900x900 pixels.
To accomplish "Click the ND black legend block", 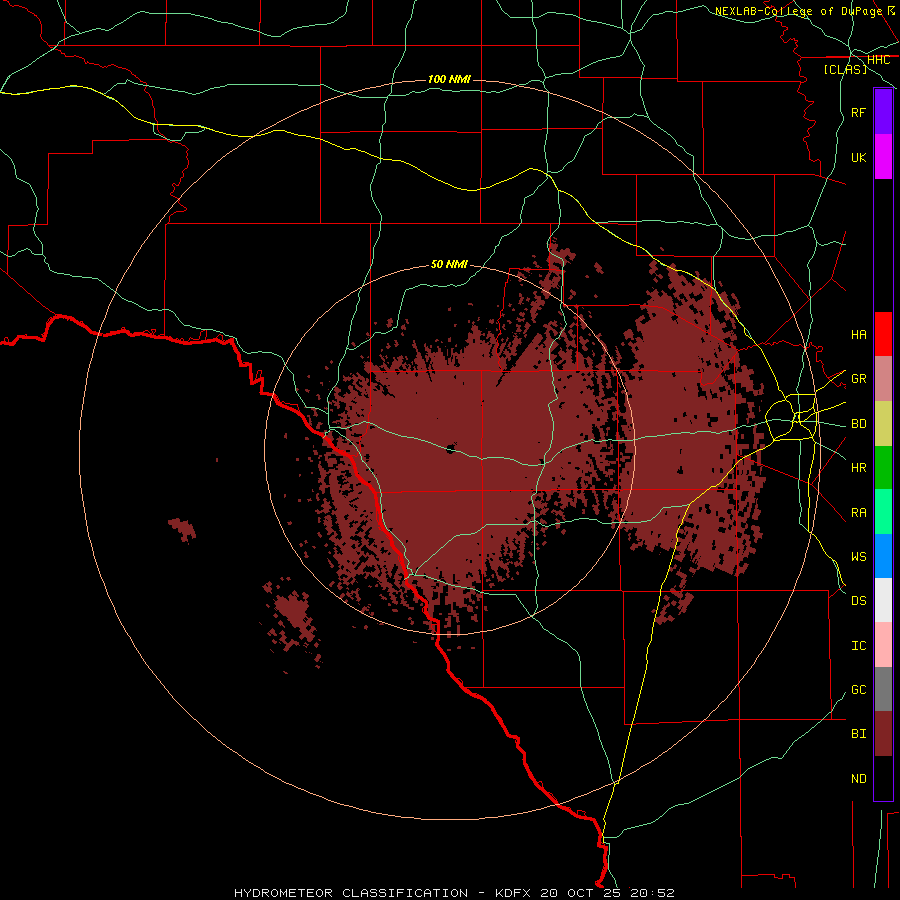I will pyautogui.click(x=883, y=778).
